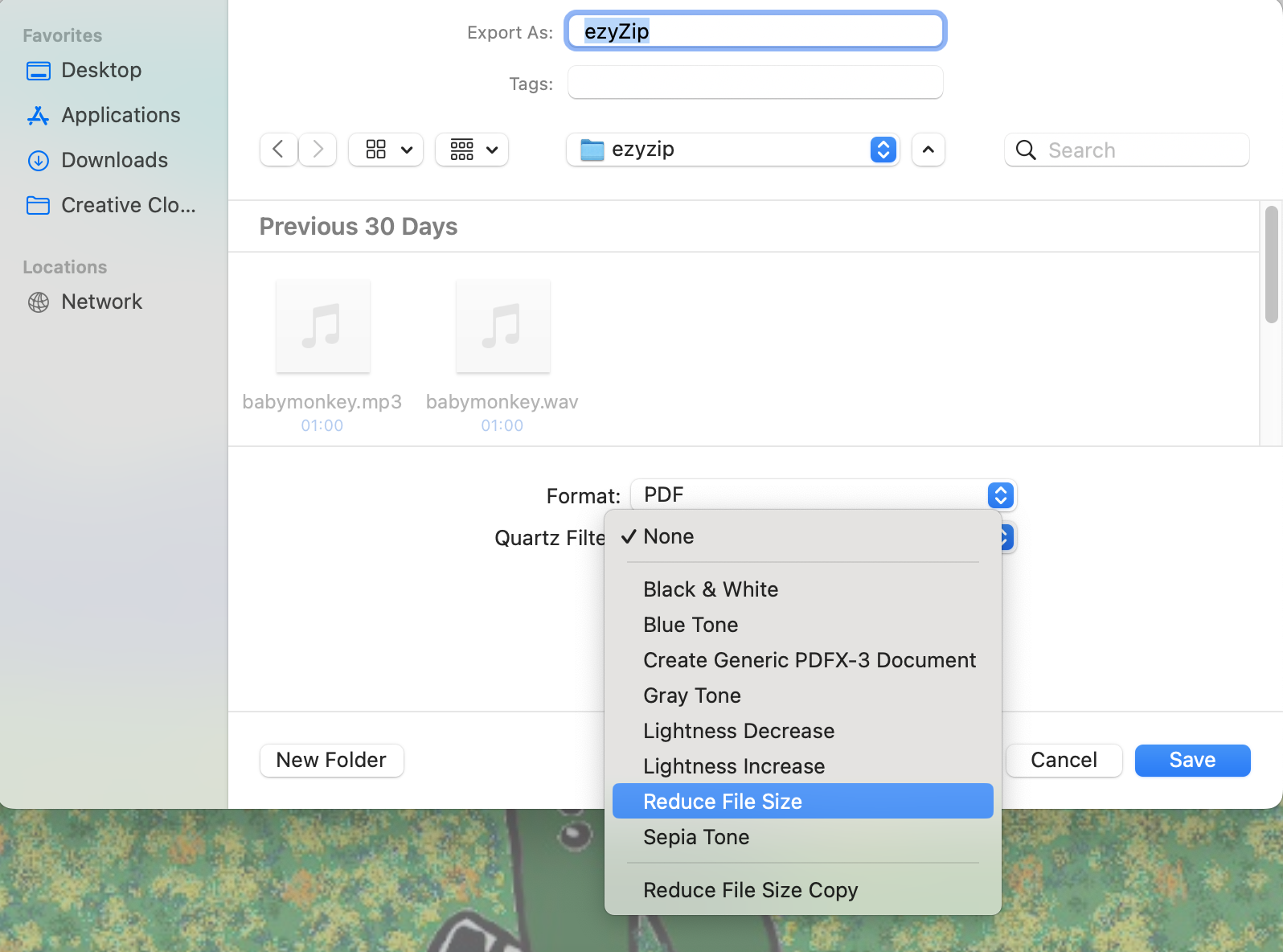The width and height of the screenshot is (1283, 952).
Task: Go forward with the right chevron
Action: point(318,150)
